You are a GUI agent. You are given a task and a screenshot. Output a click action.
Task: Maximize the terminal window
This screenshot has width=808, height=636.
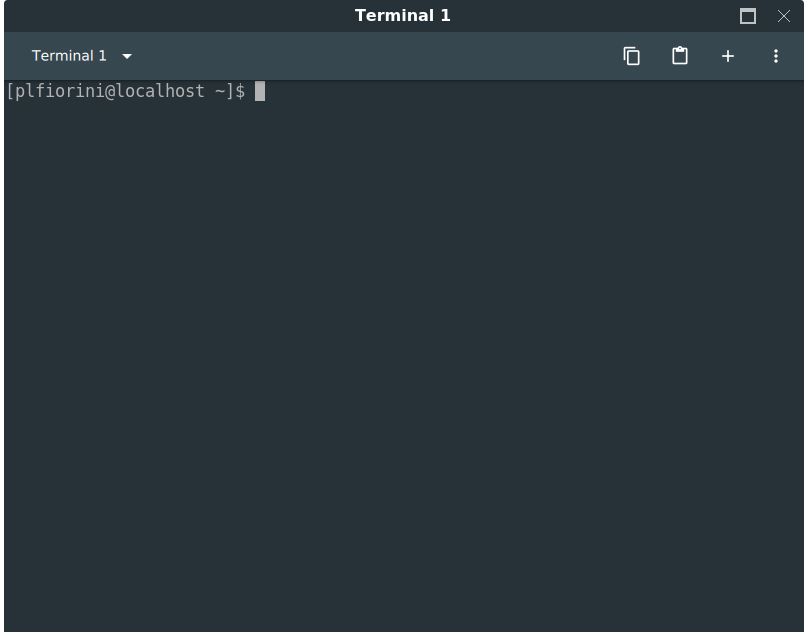[x=747, y=16]
